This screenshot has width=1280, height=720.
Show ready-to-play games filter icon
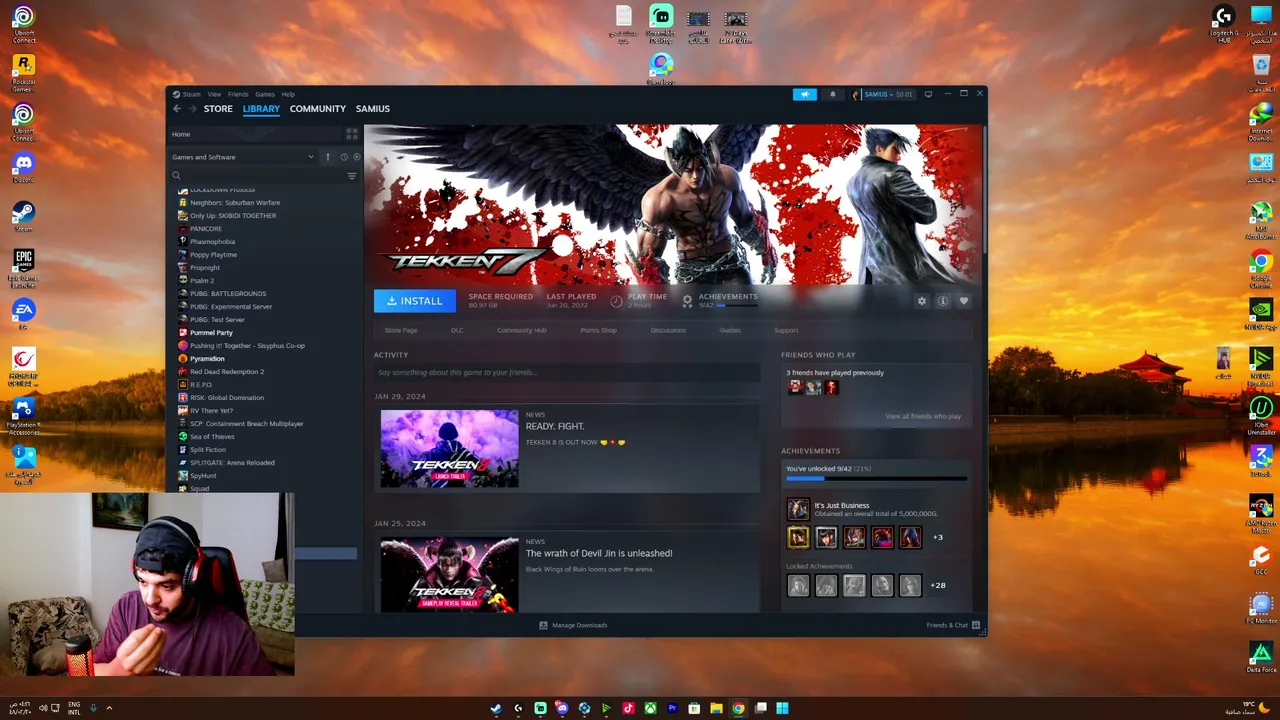coord(356,157)
